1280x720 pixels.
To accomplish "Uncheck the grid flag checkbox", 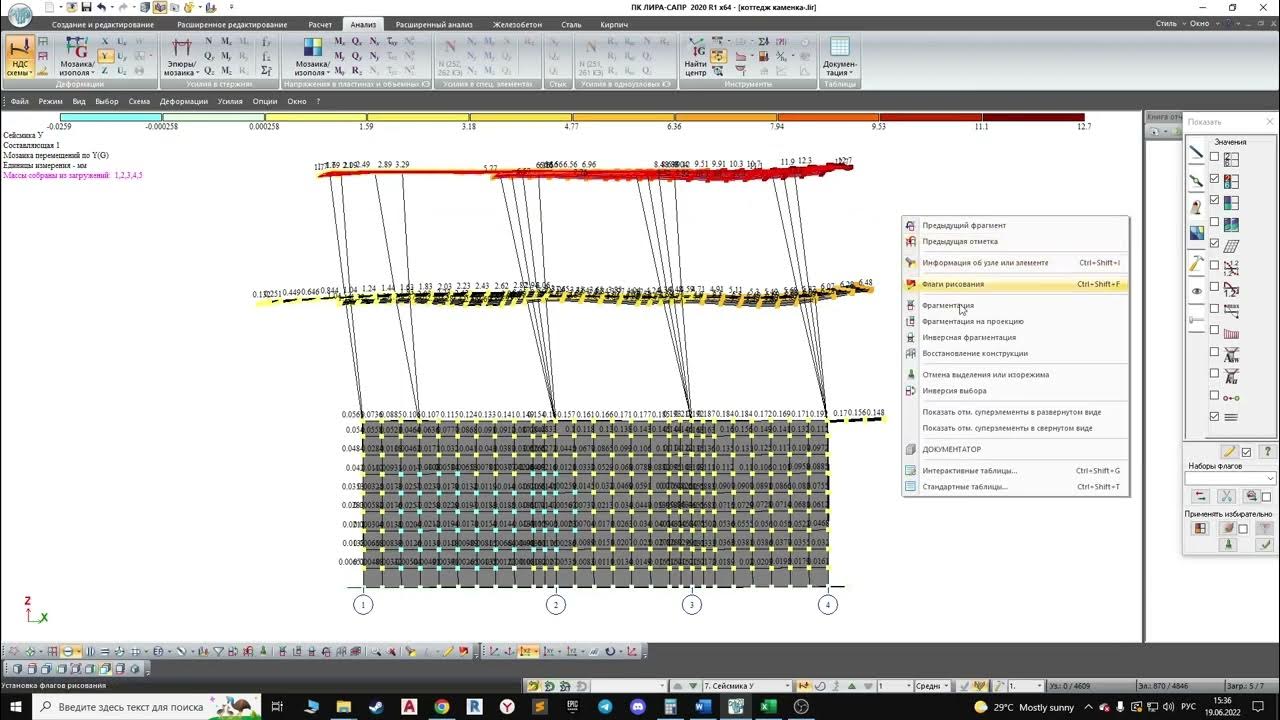I will 1215,244.
